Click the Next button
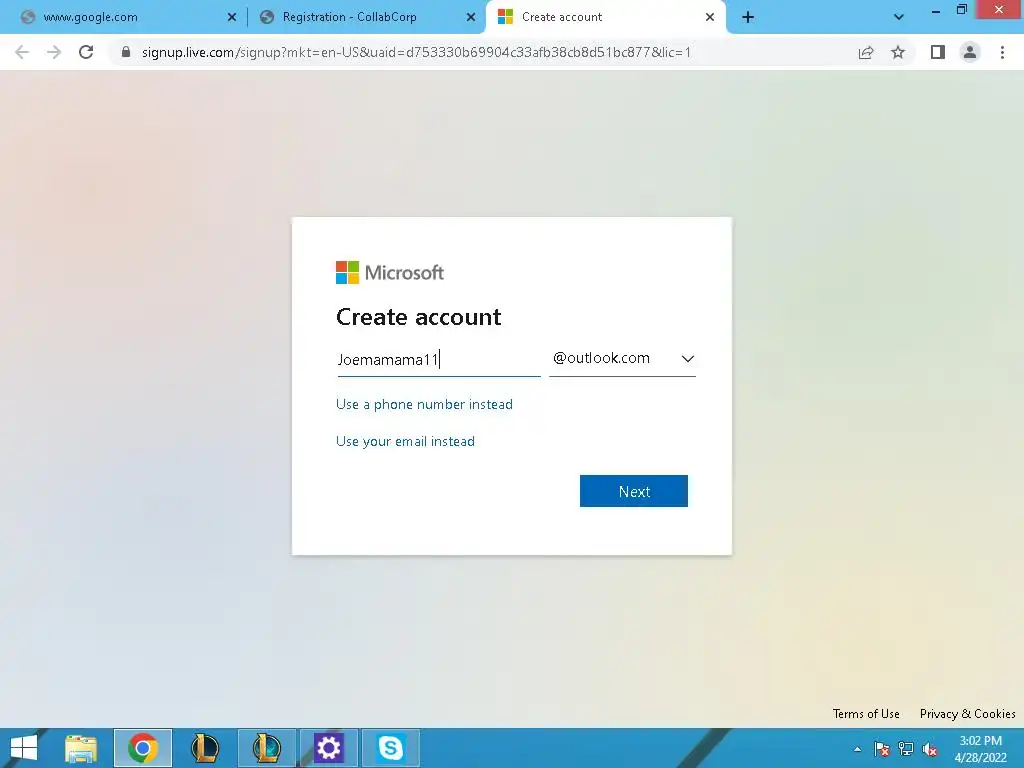 pyautogui.click(x=634, y=491)
